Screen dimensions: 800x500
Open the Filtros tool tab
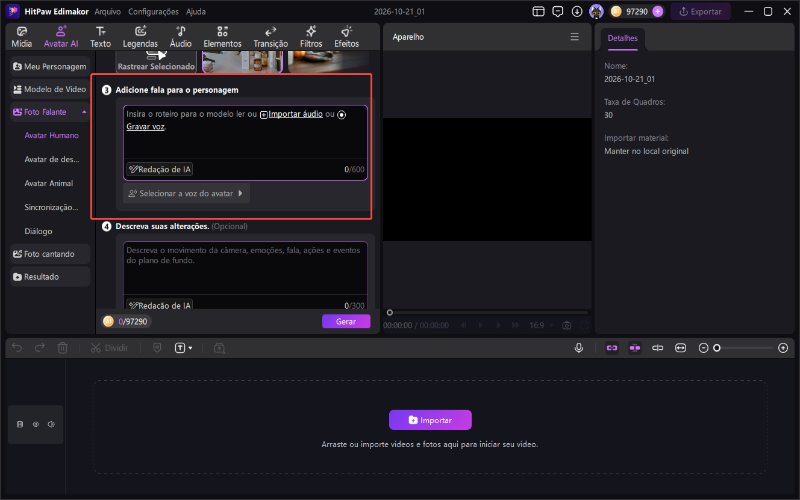coord(311,37)
